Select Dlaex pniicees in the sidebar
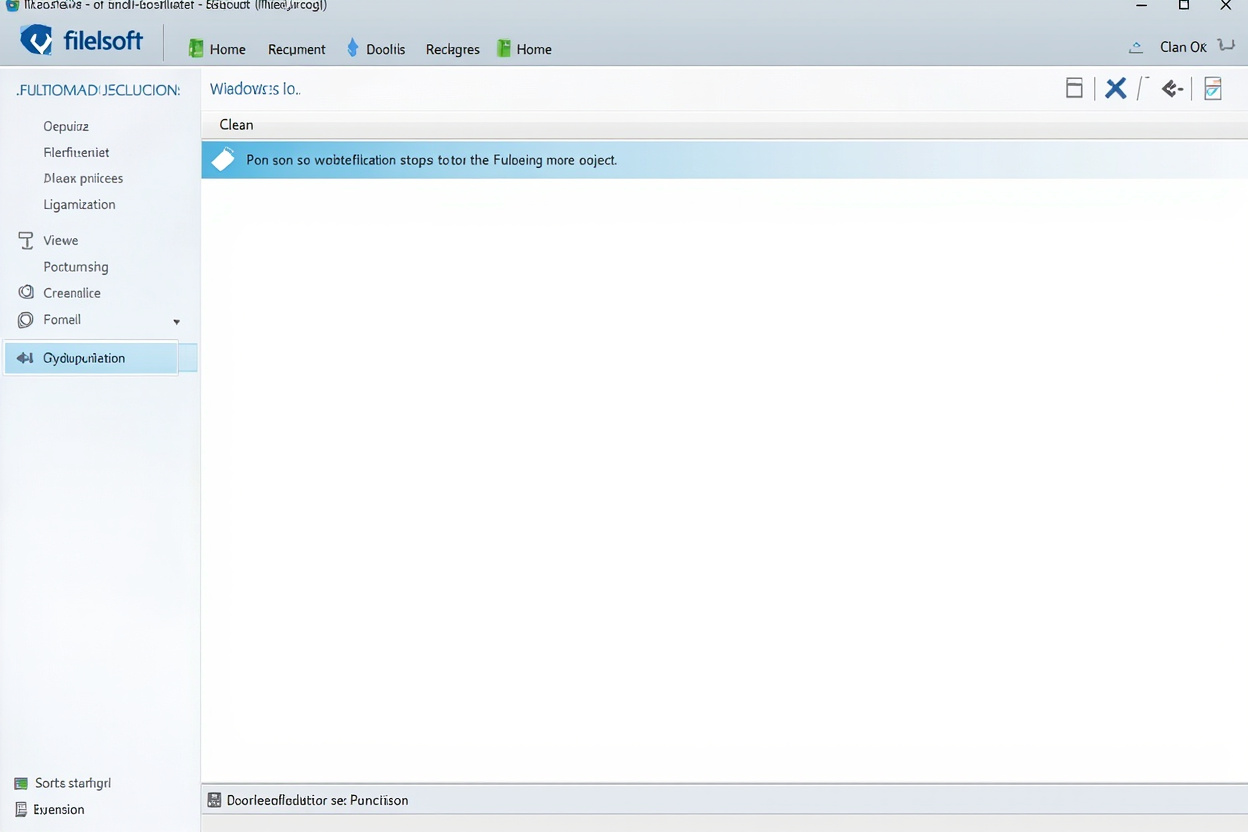Screen dimensions: 1248x832 coord(83,178)
